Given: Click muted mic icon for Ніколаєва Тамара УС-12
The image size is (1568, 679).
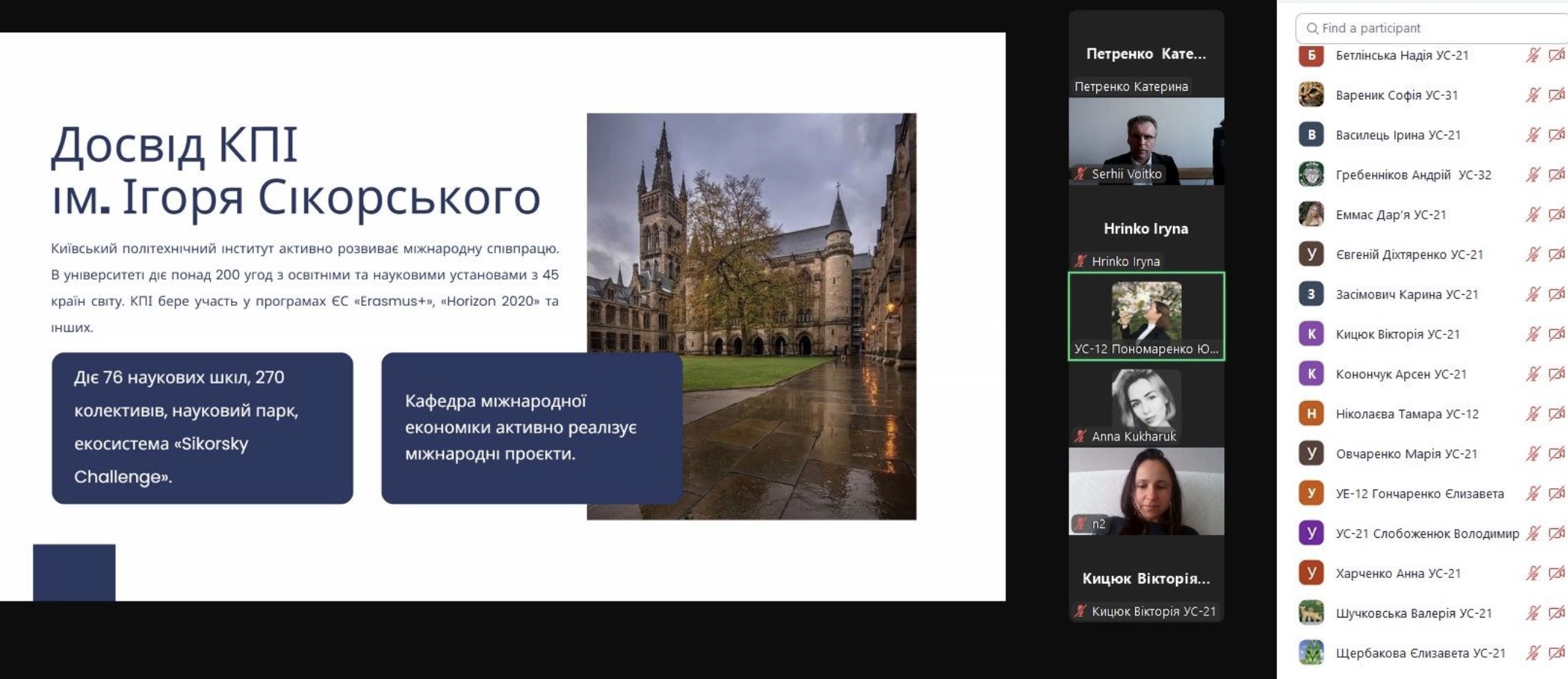Looking at the screenshot, I should 1533,414.
